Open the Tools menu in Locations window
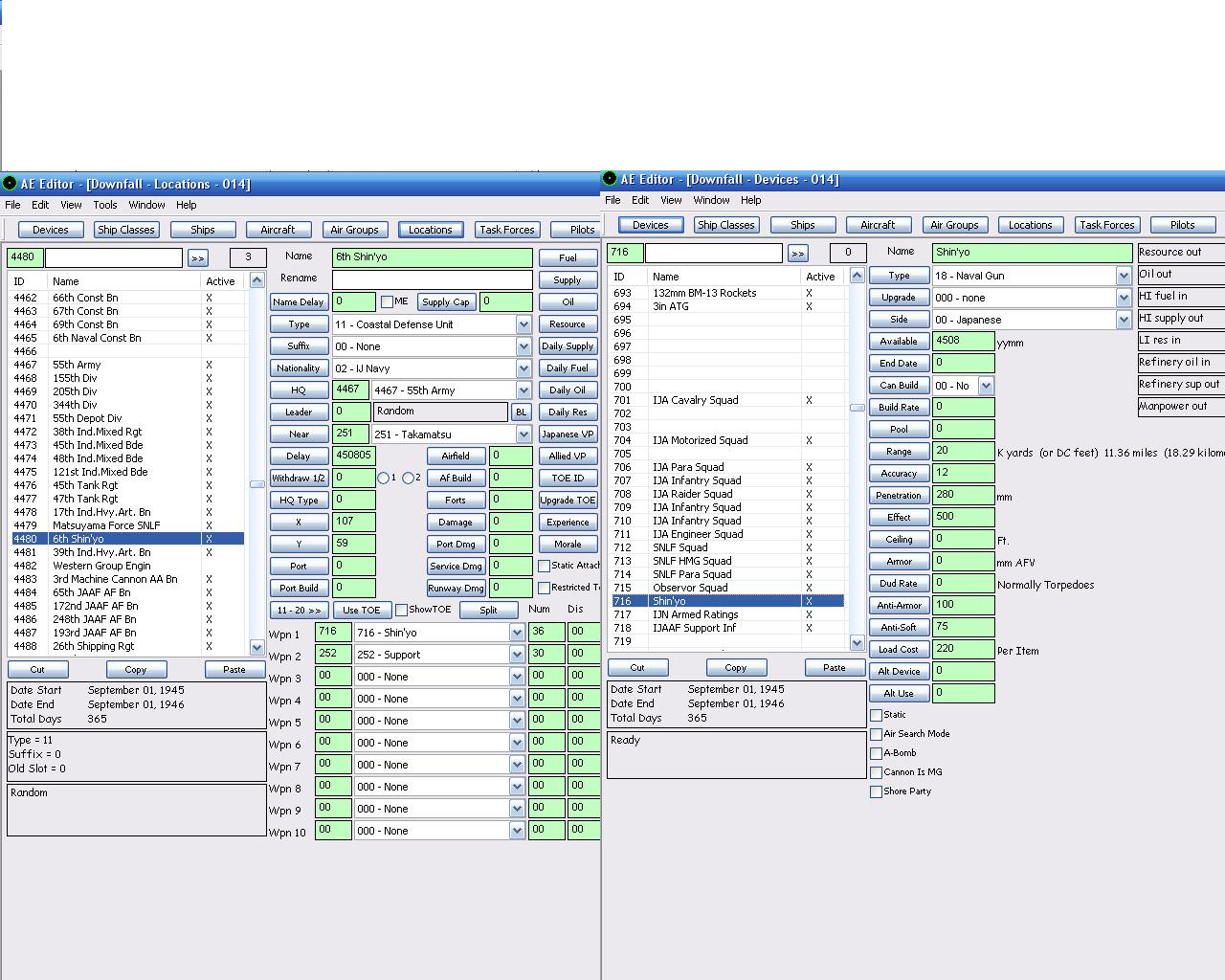The width and height of the screenshot is (1225, 980). click(x=105, y=205)
